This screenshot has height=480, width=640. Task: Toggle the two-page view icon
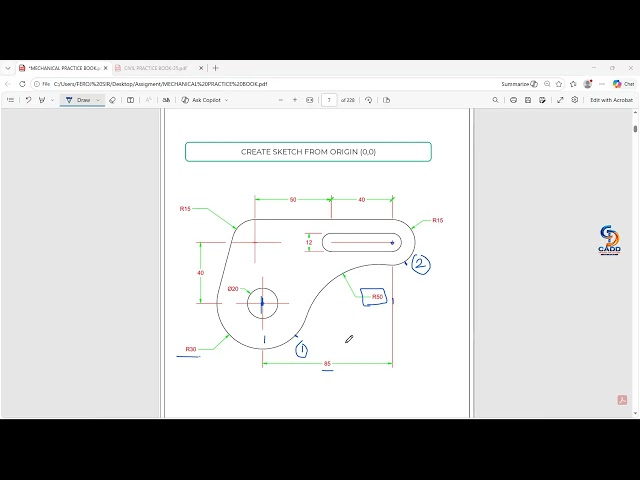(x=387, y=100)
